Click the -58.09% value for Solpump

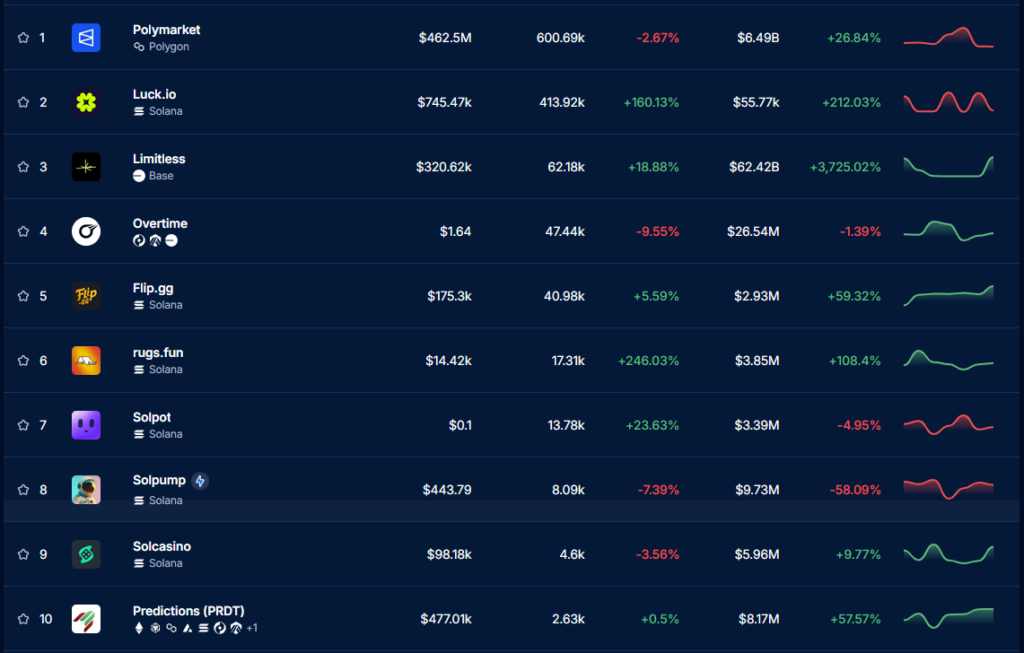855,490
